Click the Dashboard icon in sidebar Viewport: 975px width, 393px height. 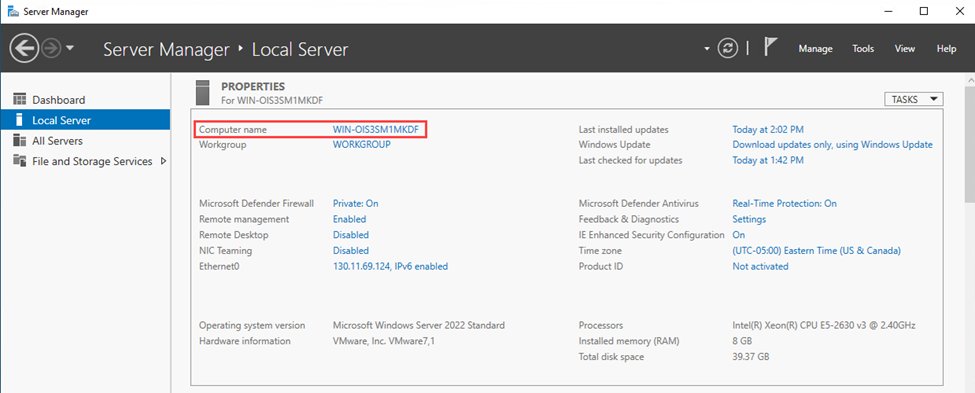pyautogui.click(x=20, y=99)
